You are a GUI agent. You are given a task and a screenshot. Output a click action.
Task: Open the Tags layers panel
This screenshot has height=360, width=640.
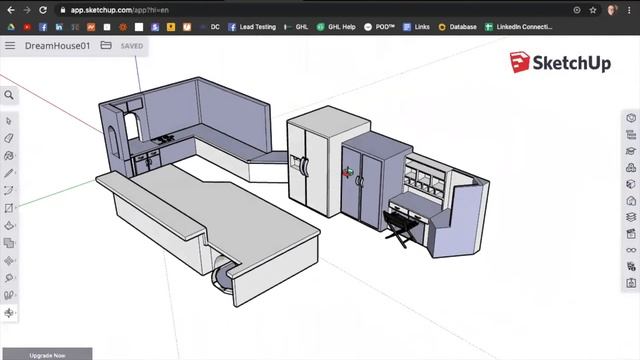[x=631, y=217]
